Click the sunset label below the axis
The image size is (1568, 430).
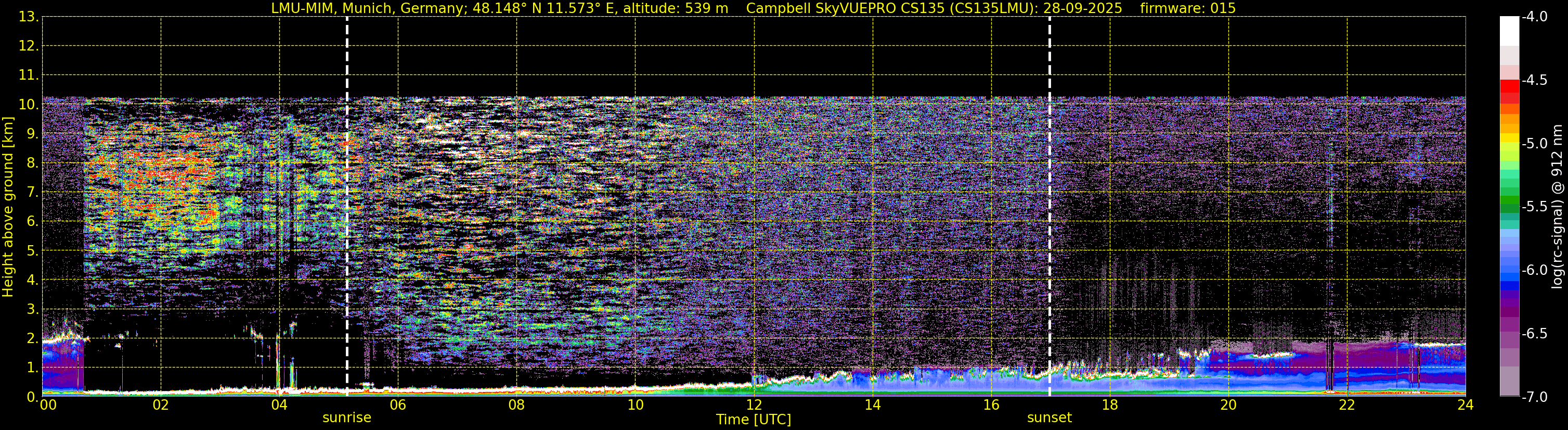click(1049, 418)
